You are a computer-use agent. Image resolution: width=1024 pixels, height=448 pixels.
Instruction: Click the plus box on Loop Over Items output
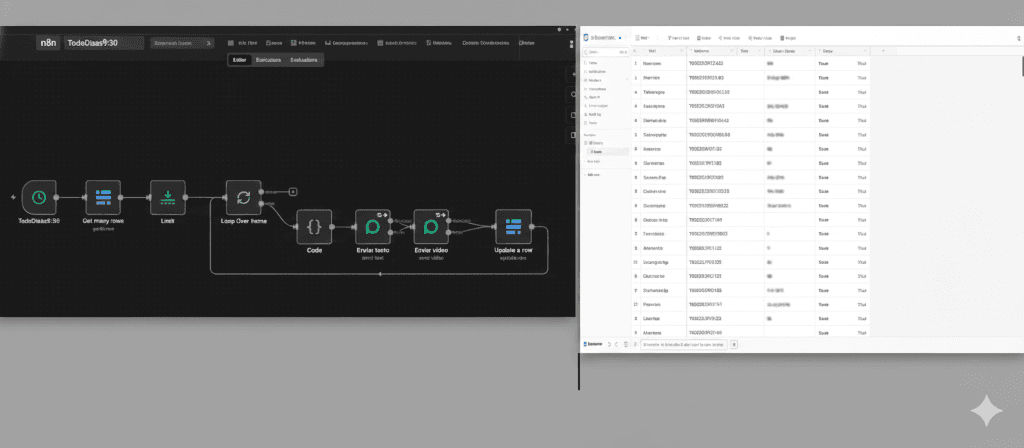click(x=293, y=190)
